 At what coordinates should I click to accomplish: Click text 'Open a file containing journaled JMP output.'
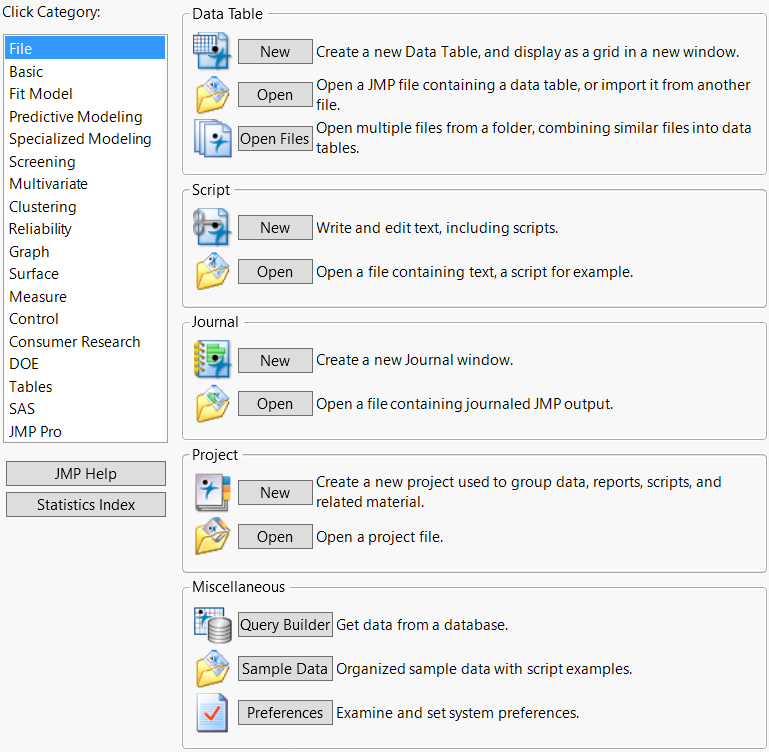click(x=464, y=404)
